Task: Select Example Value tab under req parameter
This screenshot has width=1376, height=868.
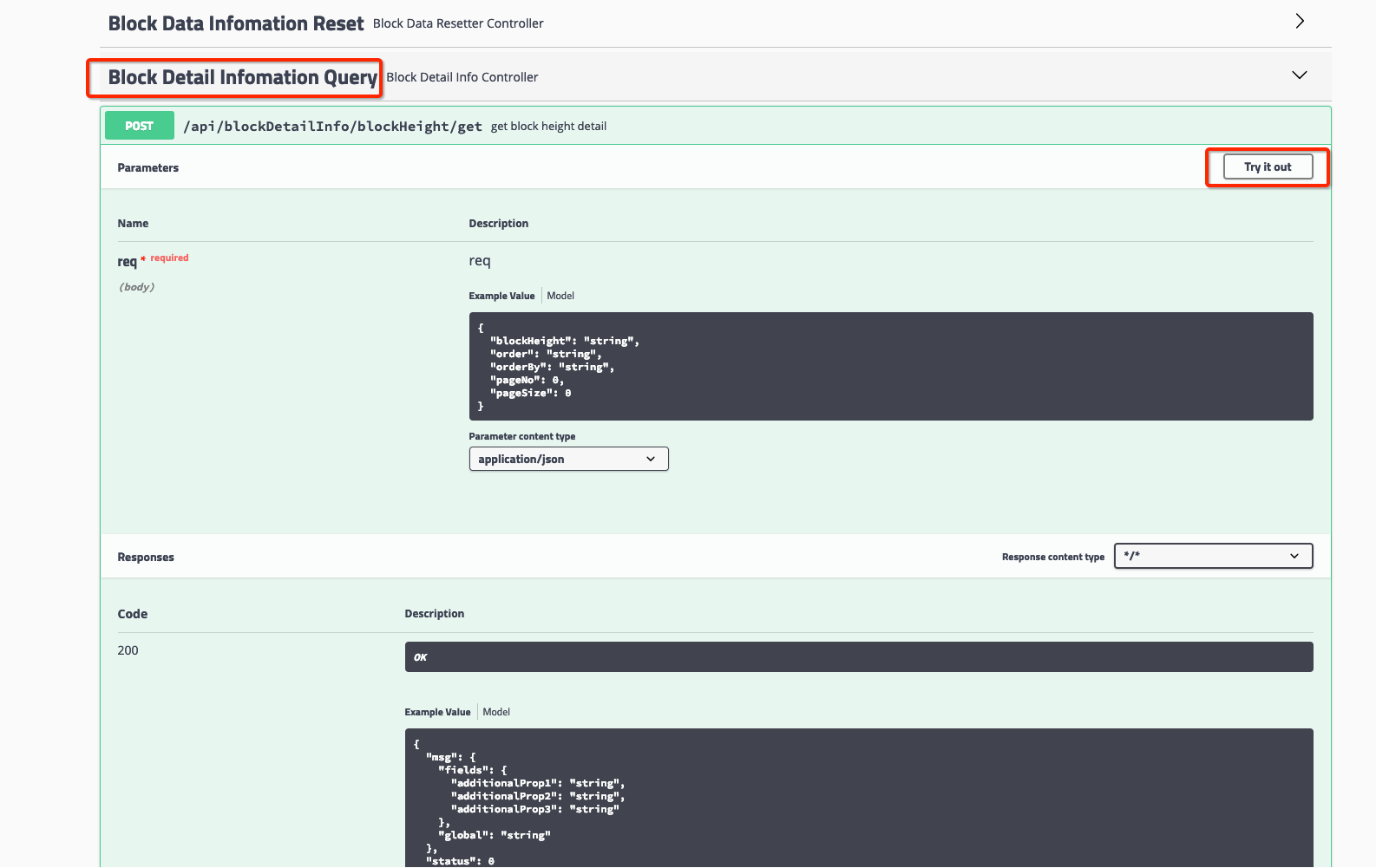Action: click(501, 296)
